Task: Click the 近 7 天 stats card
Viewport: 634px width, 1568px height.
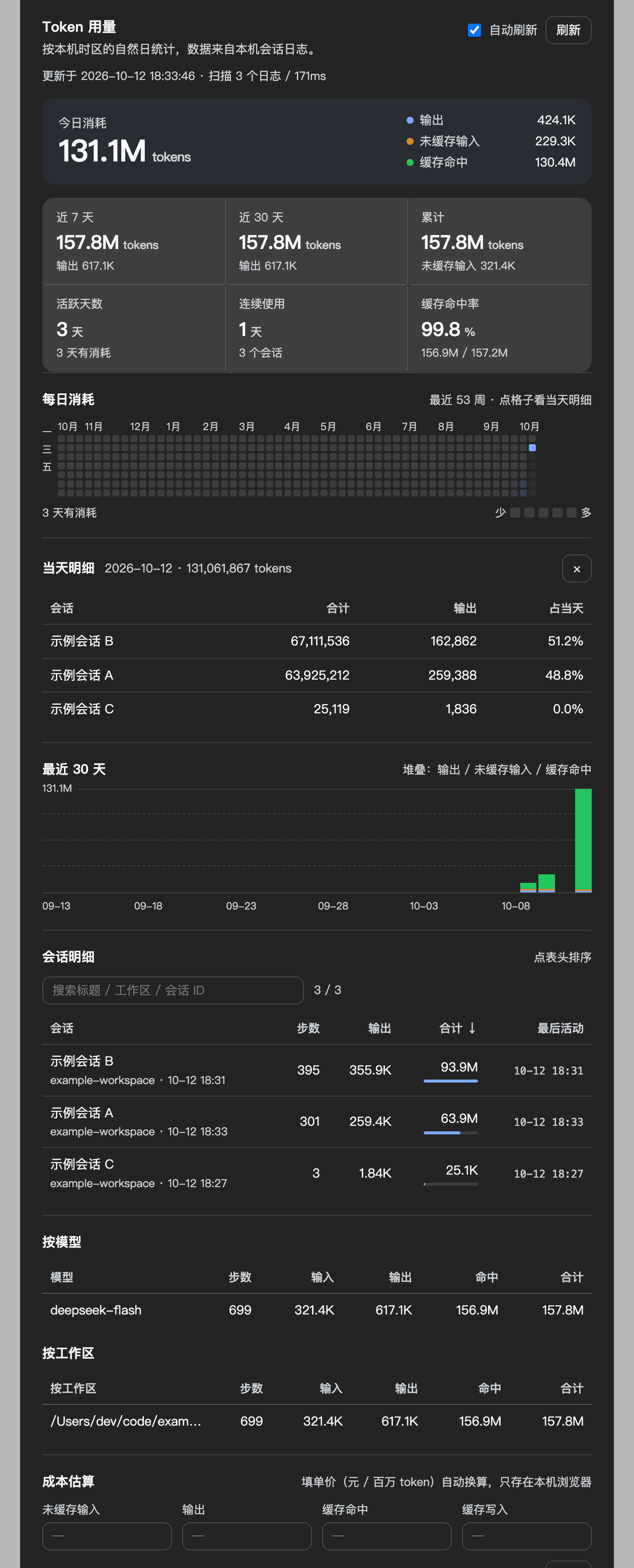Action: 134,241
